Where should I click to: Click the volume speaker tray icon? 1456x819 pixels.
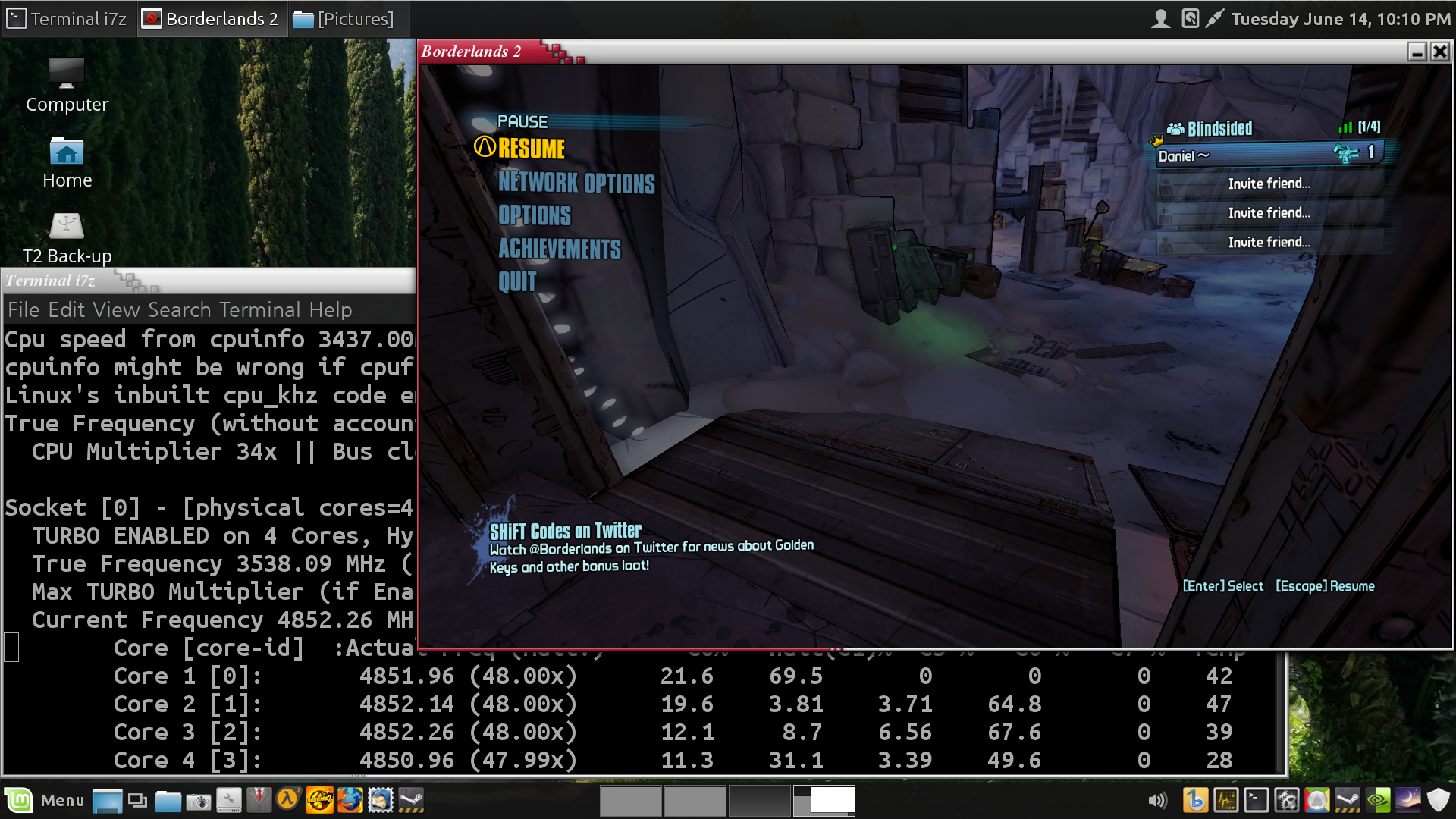click(x=1157, y=801)
